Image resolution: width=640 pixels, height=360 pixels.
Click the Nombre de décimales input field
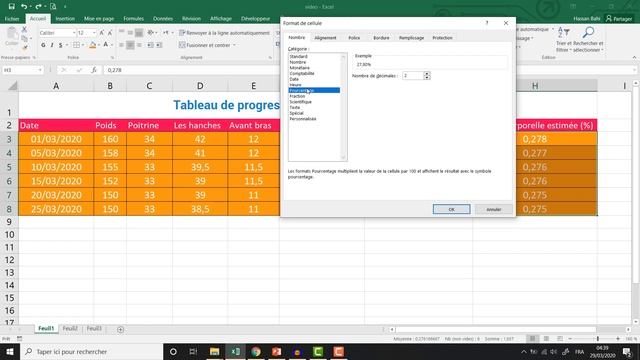[x=413, y=76]
